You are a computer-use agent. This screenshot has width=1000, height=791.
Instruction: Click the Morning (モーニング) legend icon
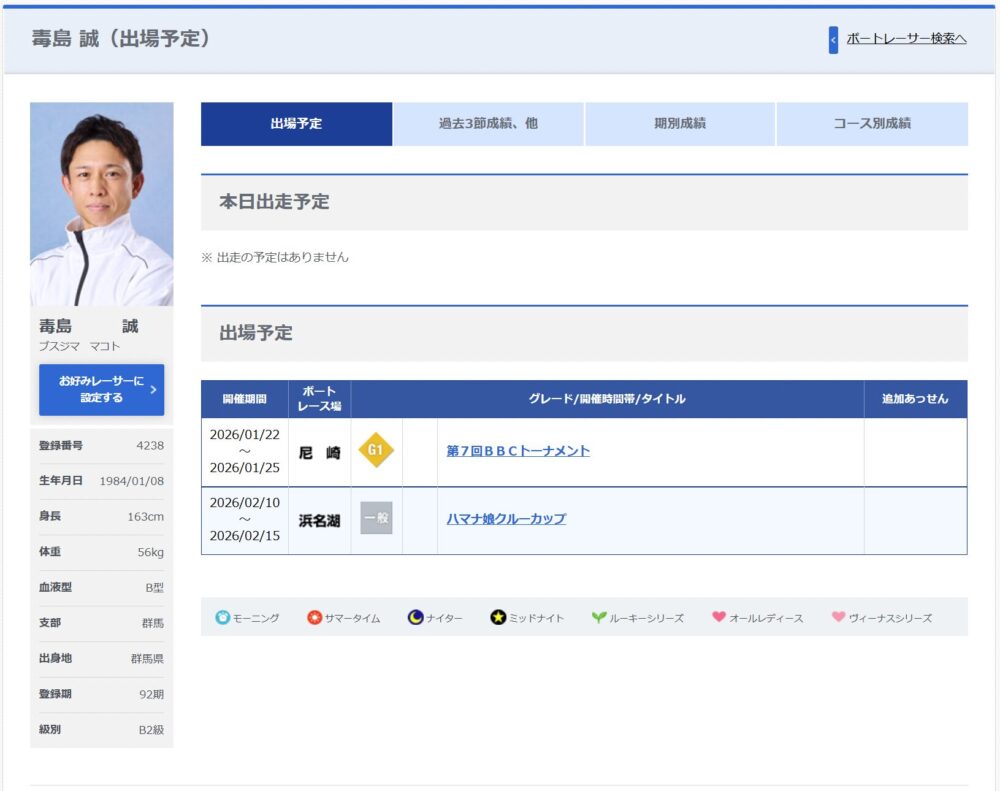222,618
